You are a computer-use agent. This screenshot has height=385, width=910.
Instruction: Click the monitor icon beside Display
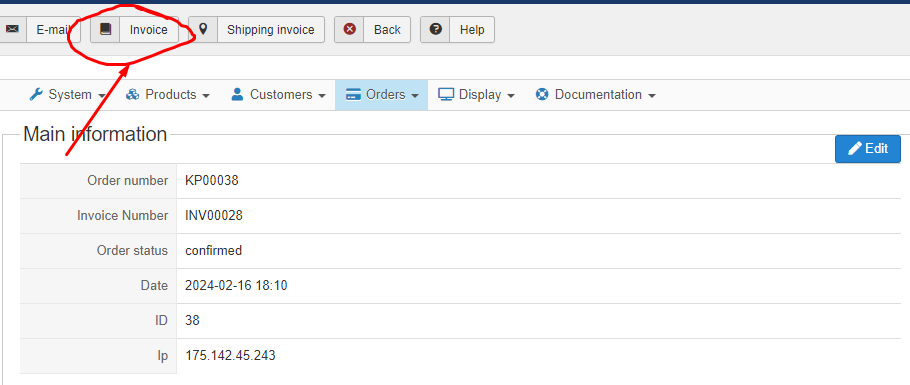[446, 95]
